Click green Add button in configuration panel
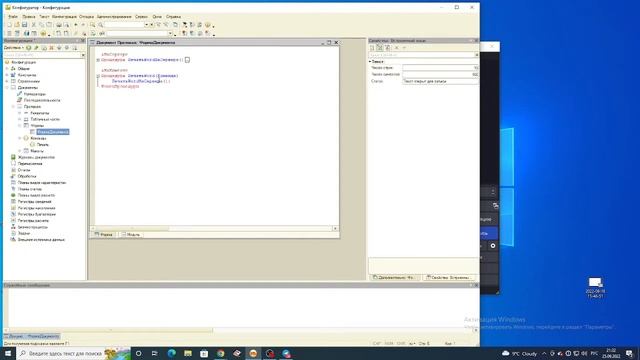640x360 pixels. tap(29, 48)
